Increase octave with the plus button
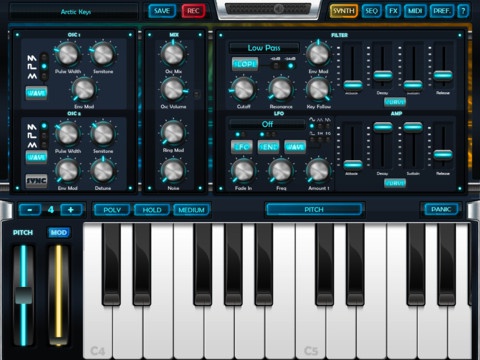This screenshot has width=480, height=360. tap(71, 210)
